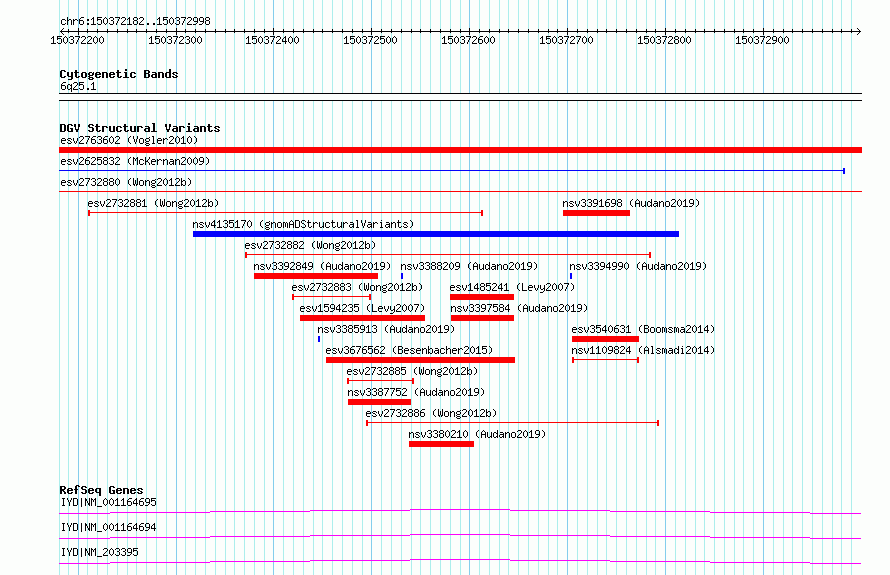Click the red esv3676562 variant bar
Screen dimensions: 890x575
coord(420,360)
